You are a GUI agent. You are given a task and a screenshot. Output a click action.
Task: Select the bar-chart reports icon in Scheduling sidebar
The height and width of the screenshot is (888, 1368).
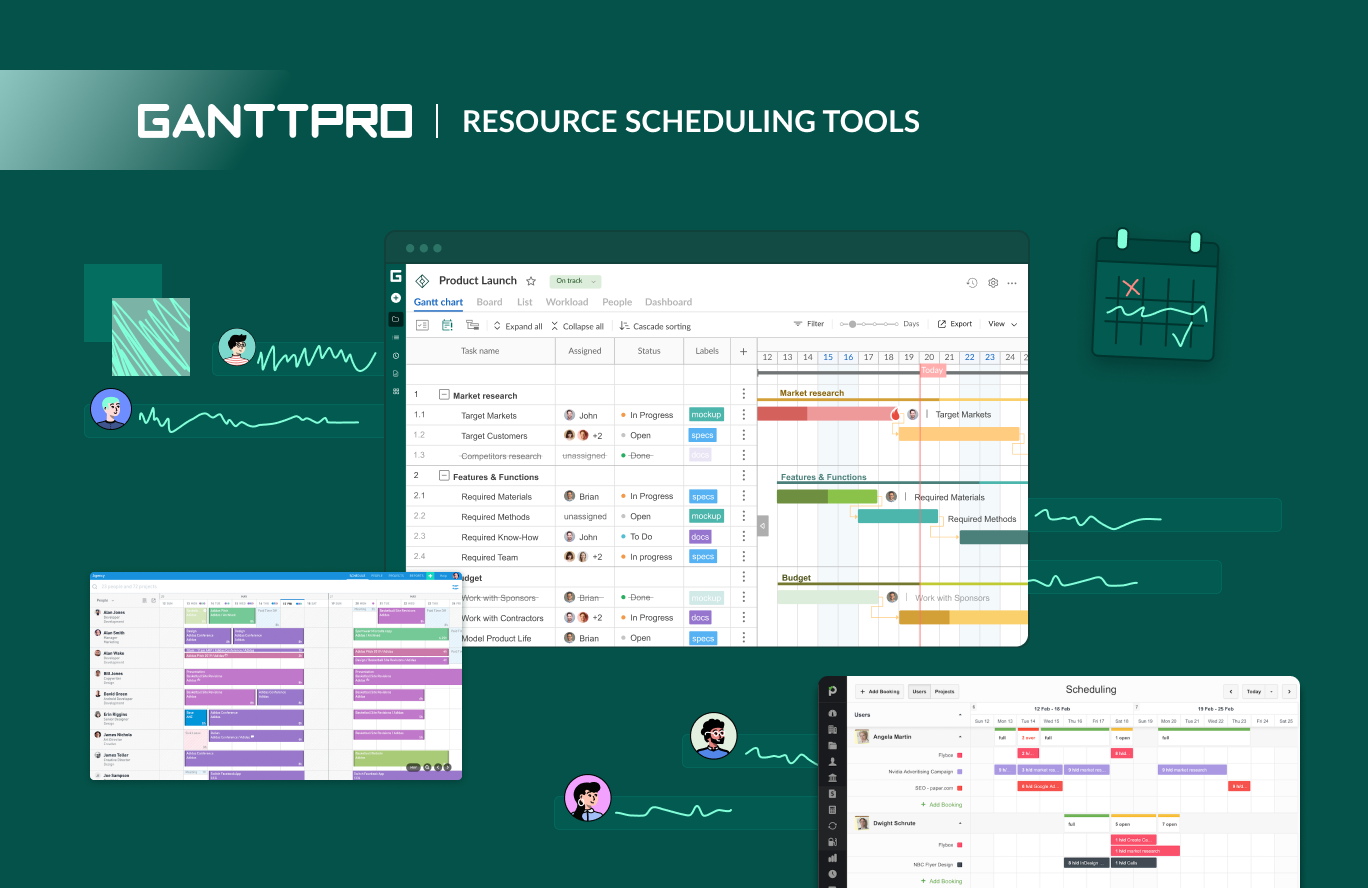833,858
